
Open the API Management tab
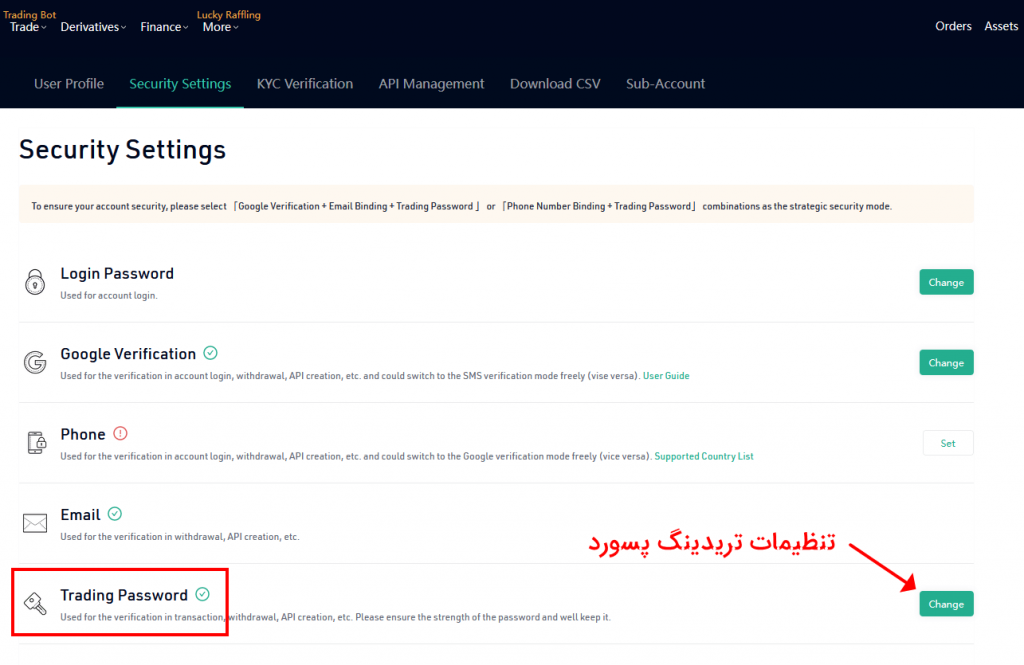[x=431, y=84]
